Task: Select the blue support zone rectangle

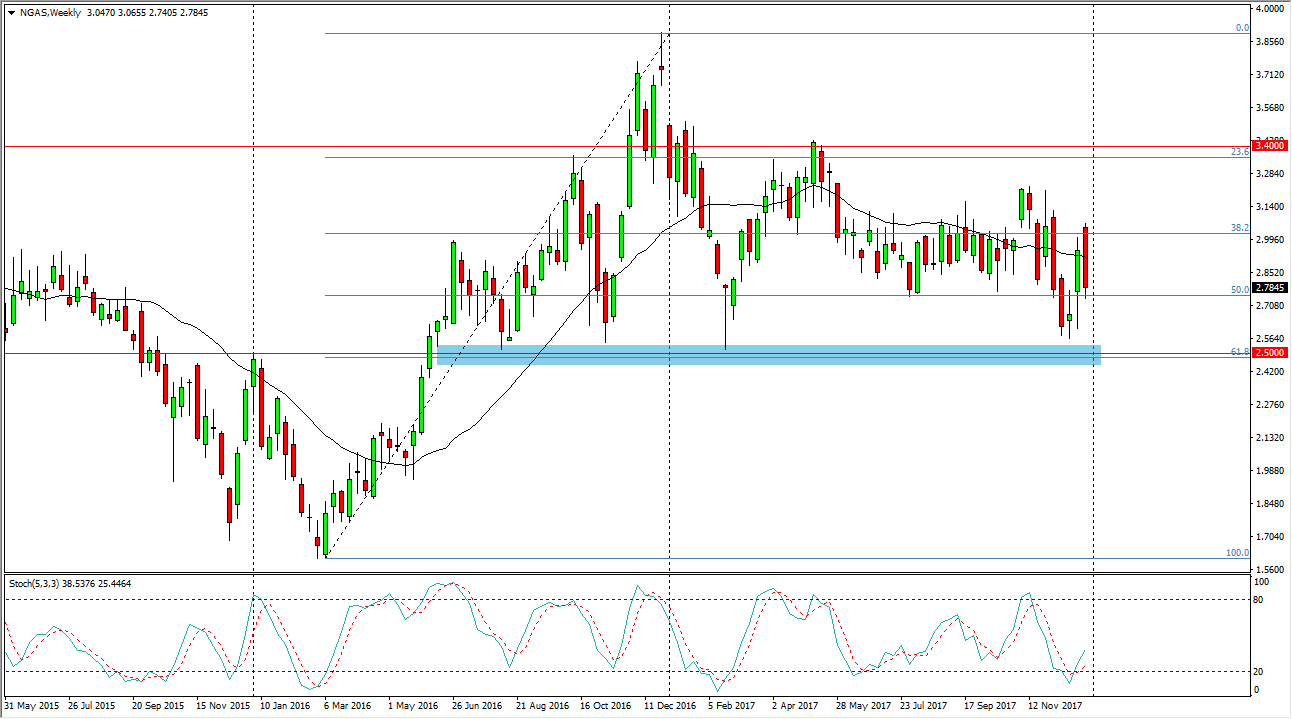Action: (x=768, y=355)
